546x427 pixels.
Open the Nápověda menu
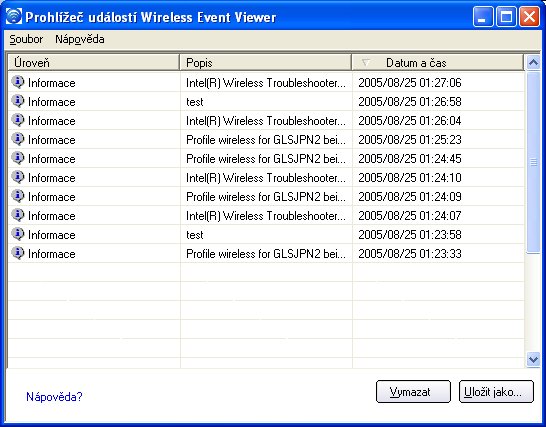point(80,39)
